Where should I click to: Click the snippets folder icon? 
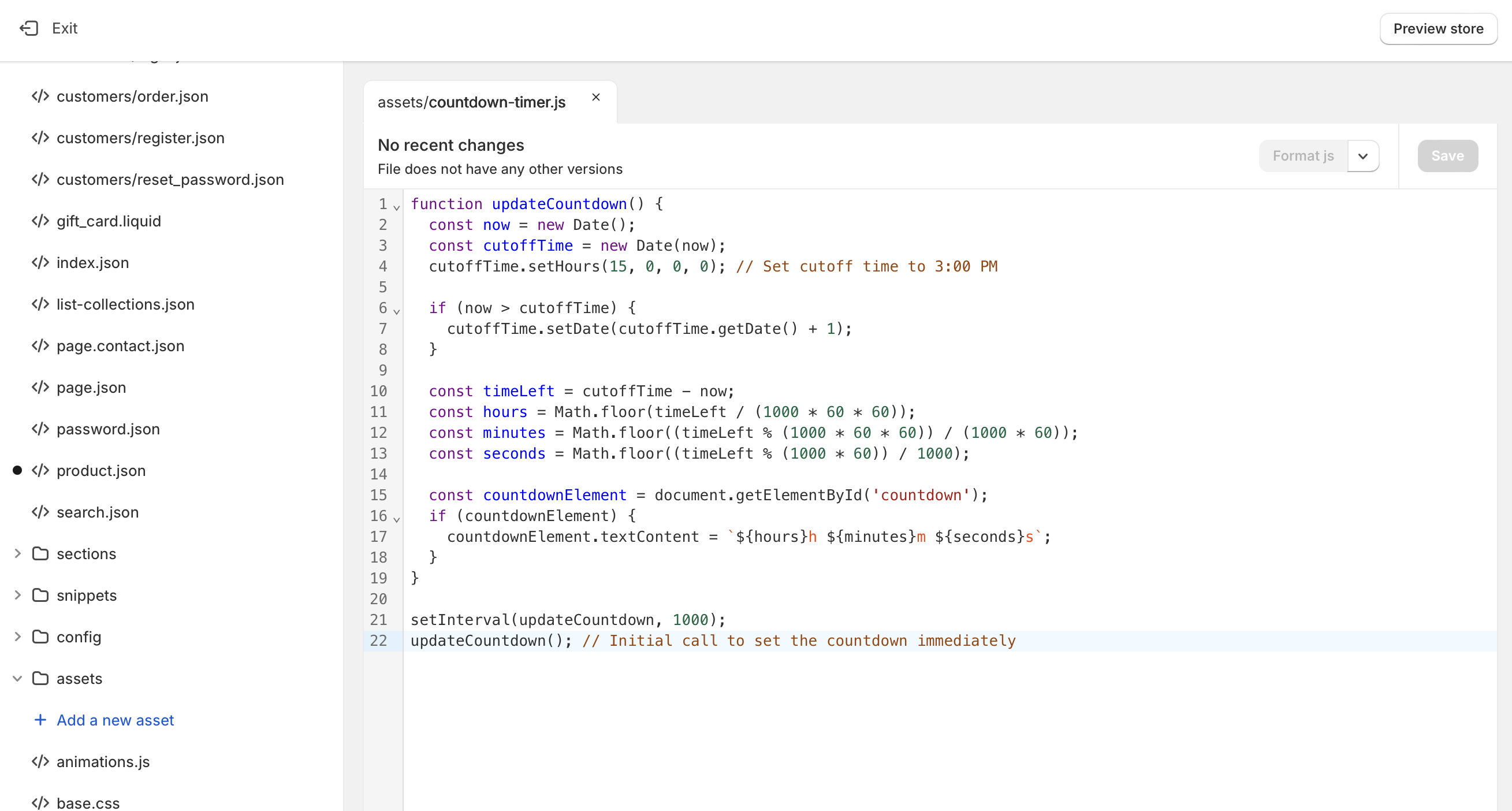pyautogui.click(x=40, y=596)
